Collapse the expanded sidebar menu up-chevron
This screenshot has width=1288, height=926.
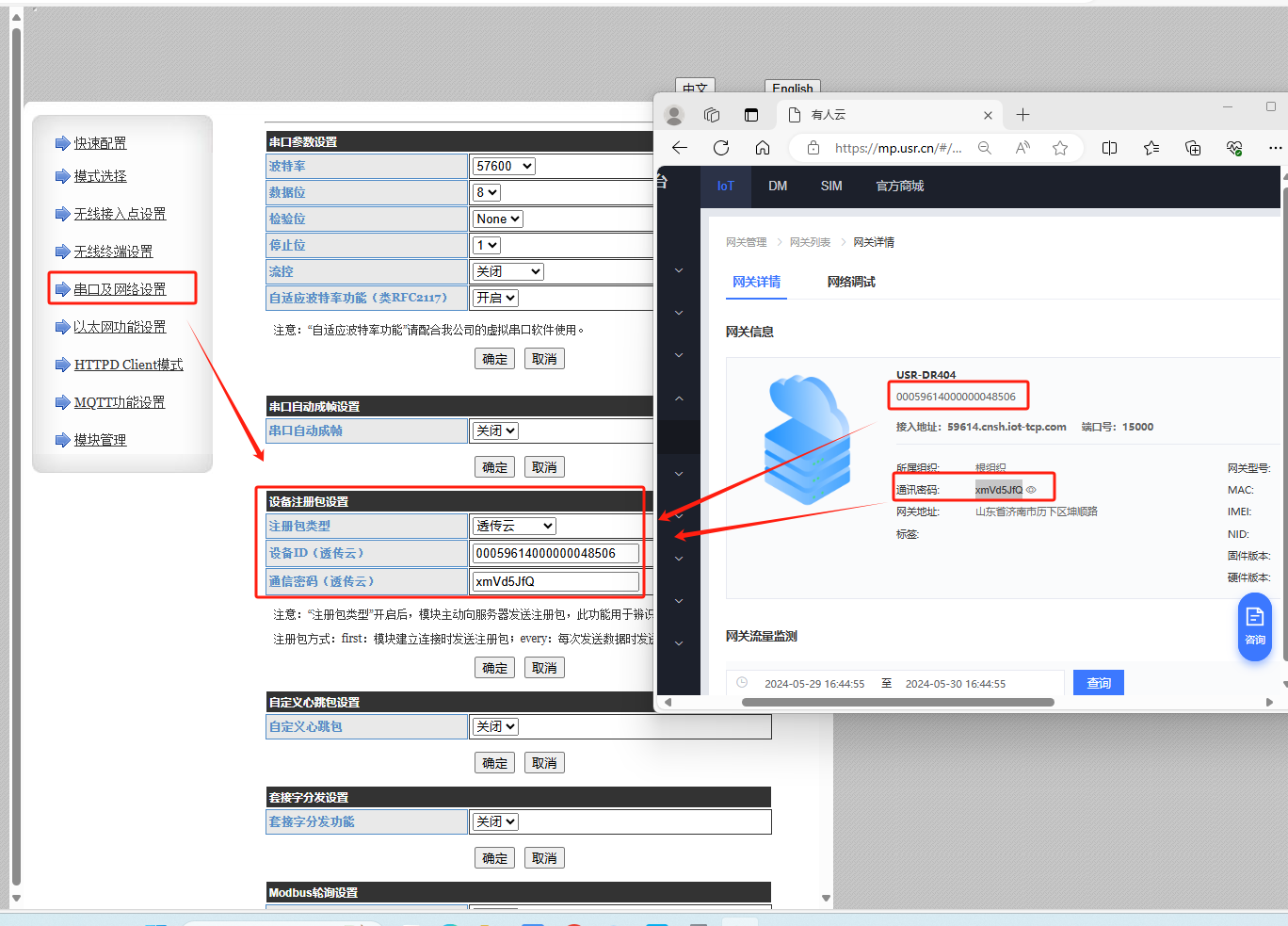click(679, 398)
